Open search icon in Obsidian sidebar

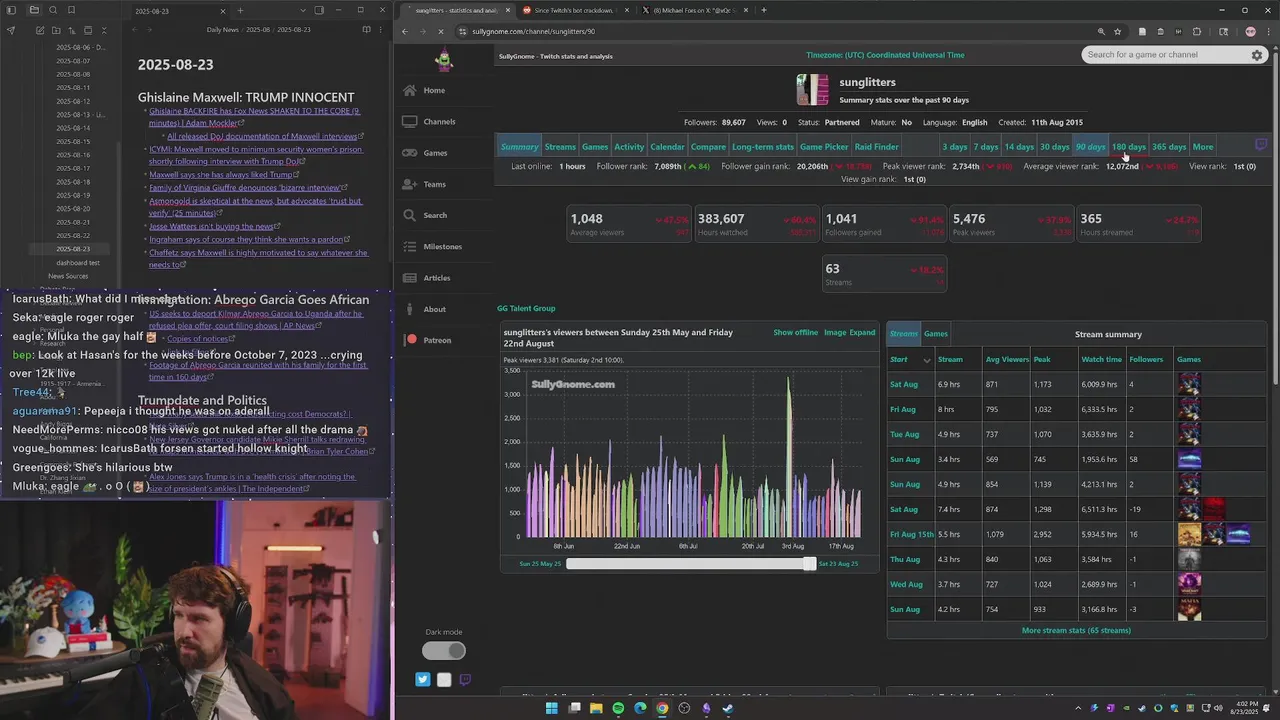(52, 11)
